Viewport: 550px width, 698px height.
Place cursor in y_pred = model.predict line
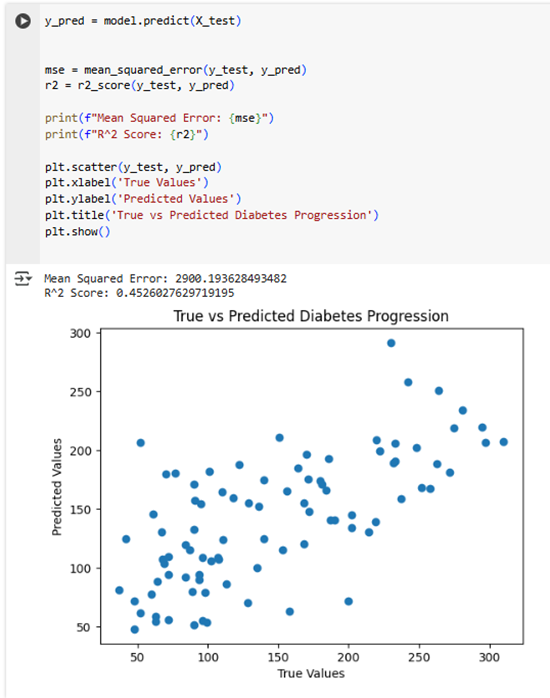tap(143, 21)
